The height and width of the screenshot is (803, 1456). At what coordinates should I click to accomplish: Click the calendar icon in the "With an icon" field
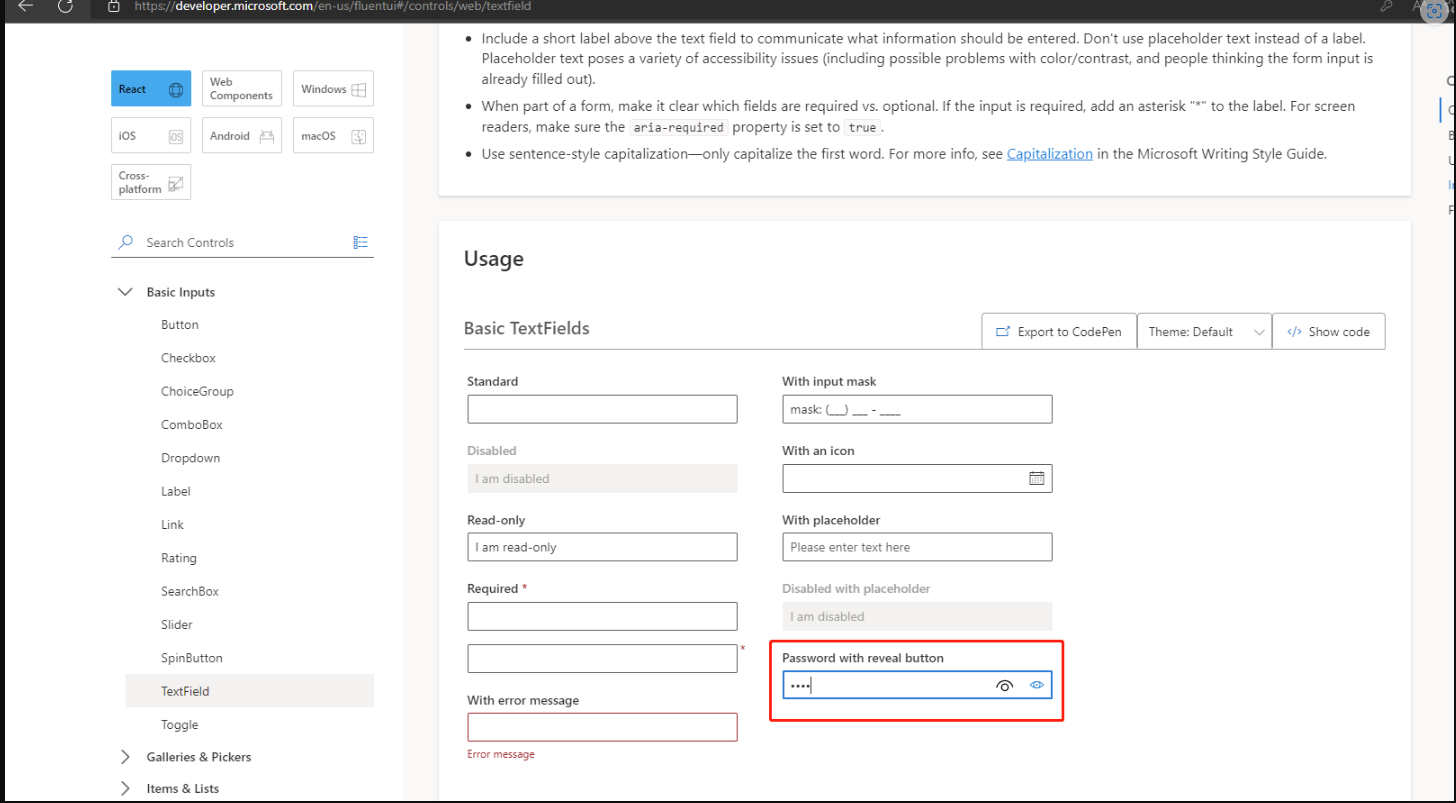click(1037, 478)
